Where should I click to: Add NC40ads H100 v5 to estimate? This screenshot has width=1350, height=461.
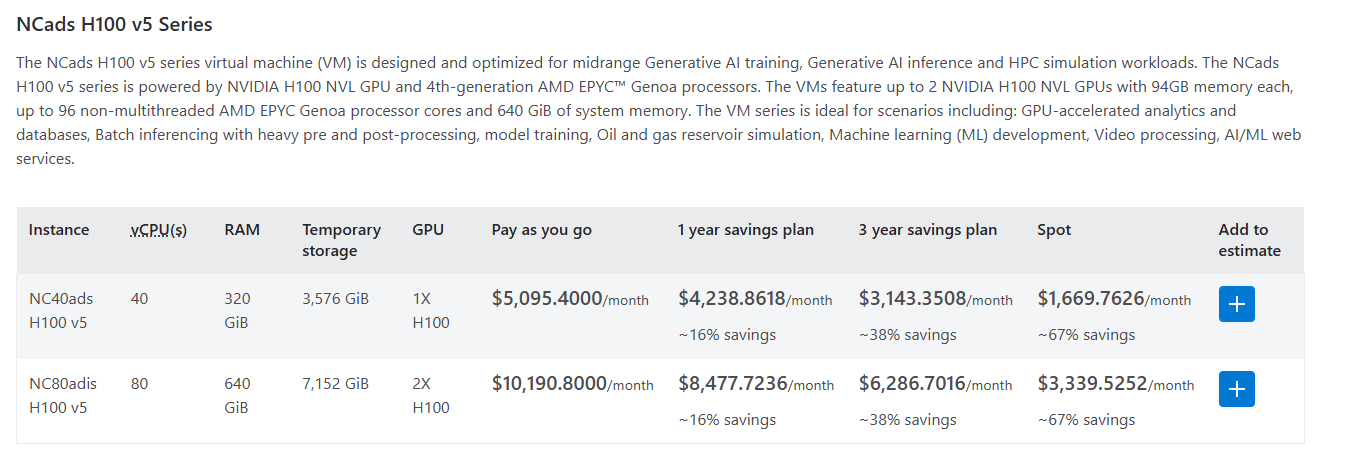click(x=1236, y=304)
